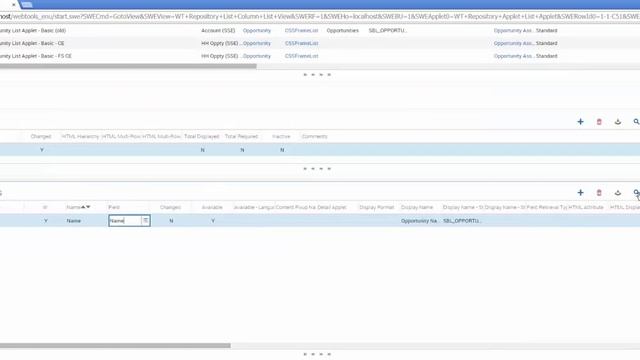Click Changed header in middle applet
This screenshot has height=360, width=640.
[41, 136]
